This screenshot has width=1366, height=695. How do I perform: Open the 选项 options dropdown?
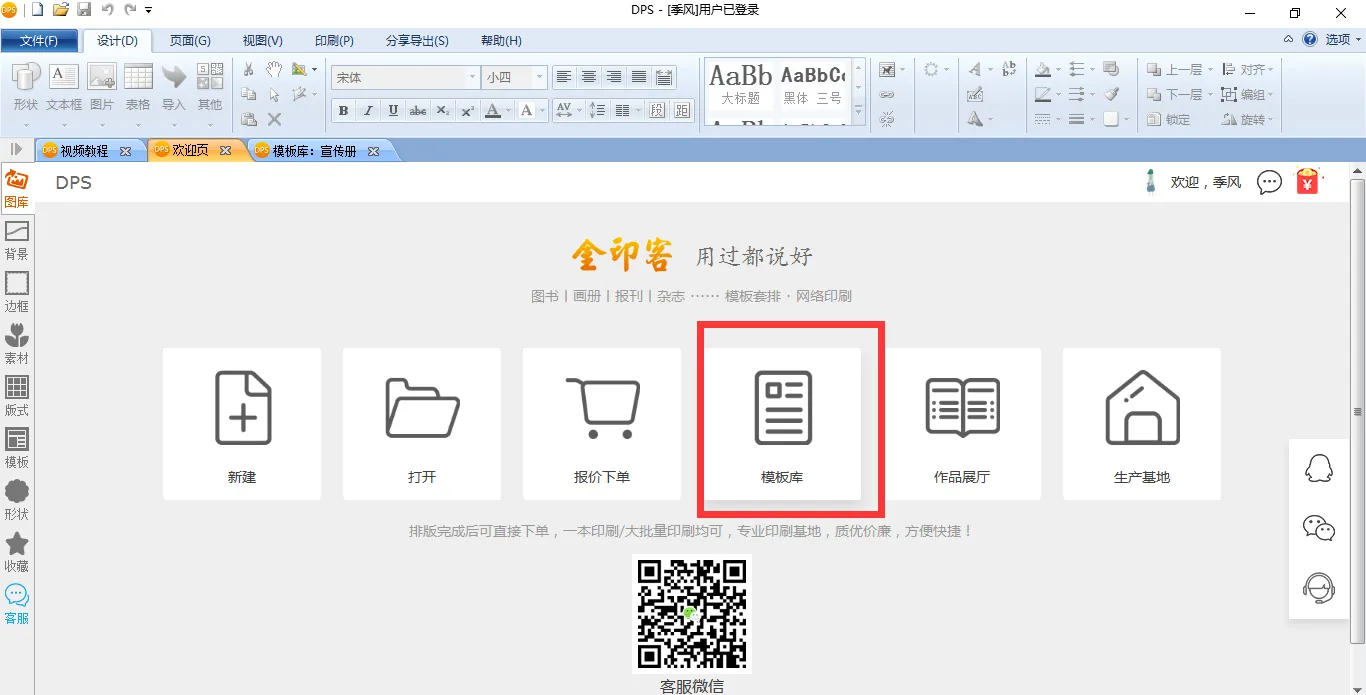1343,40
